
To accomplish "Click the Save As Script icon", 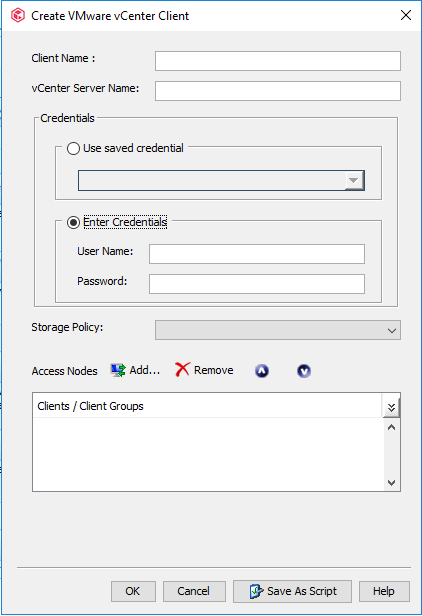I will pos(256,591).
